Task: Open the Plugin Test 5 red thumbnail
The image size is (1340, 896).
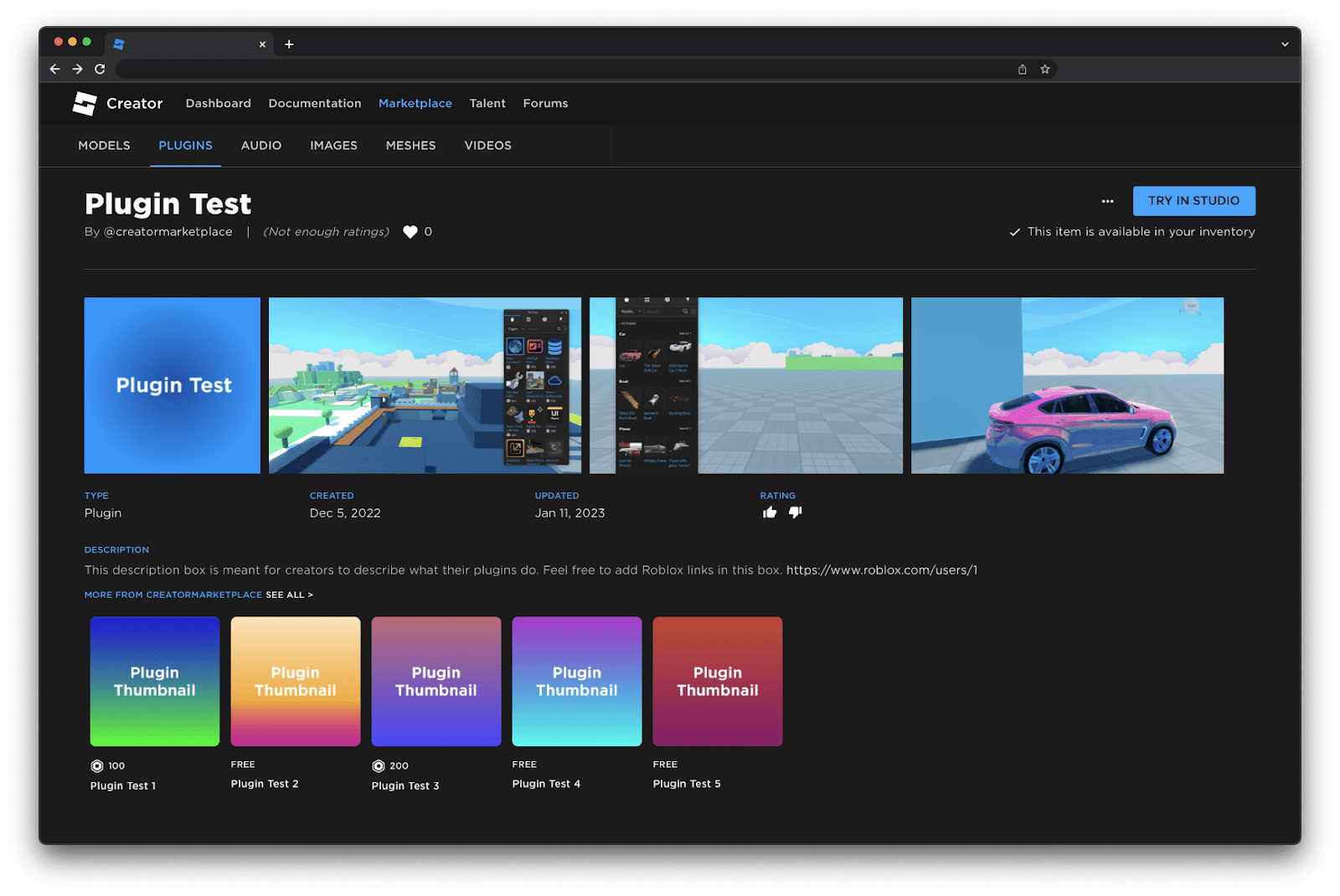Action: coord(718,682)
